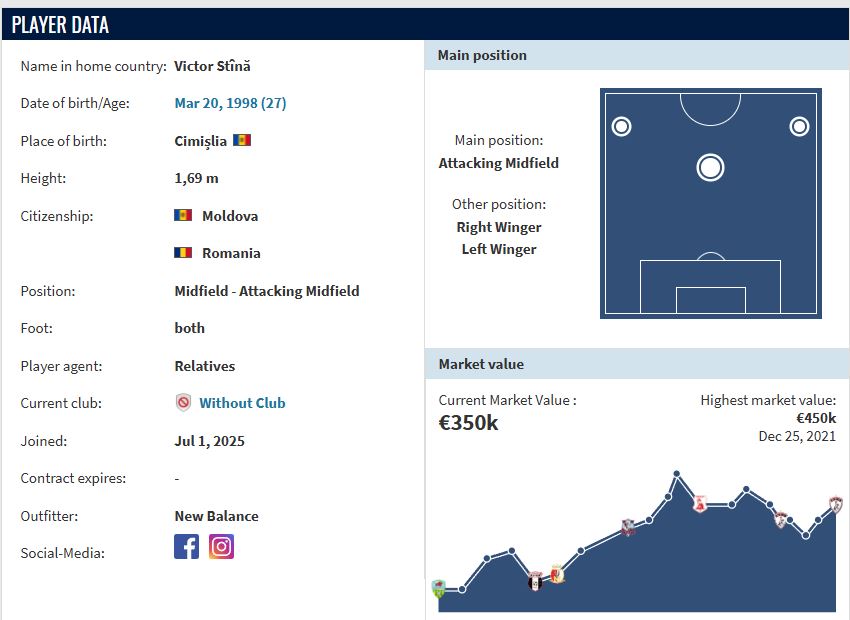Click the height value 1,69 m
850x620 pixels.
tap(196, 178)
